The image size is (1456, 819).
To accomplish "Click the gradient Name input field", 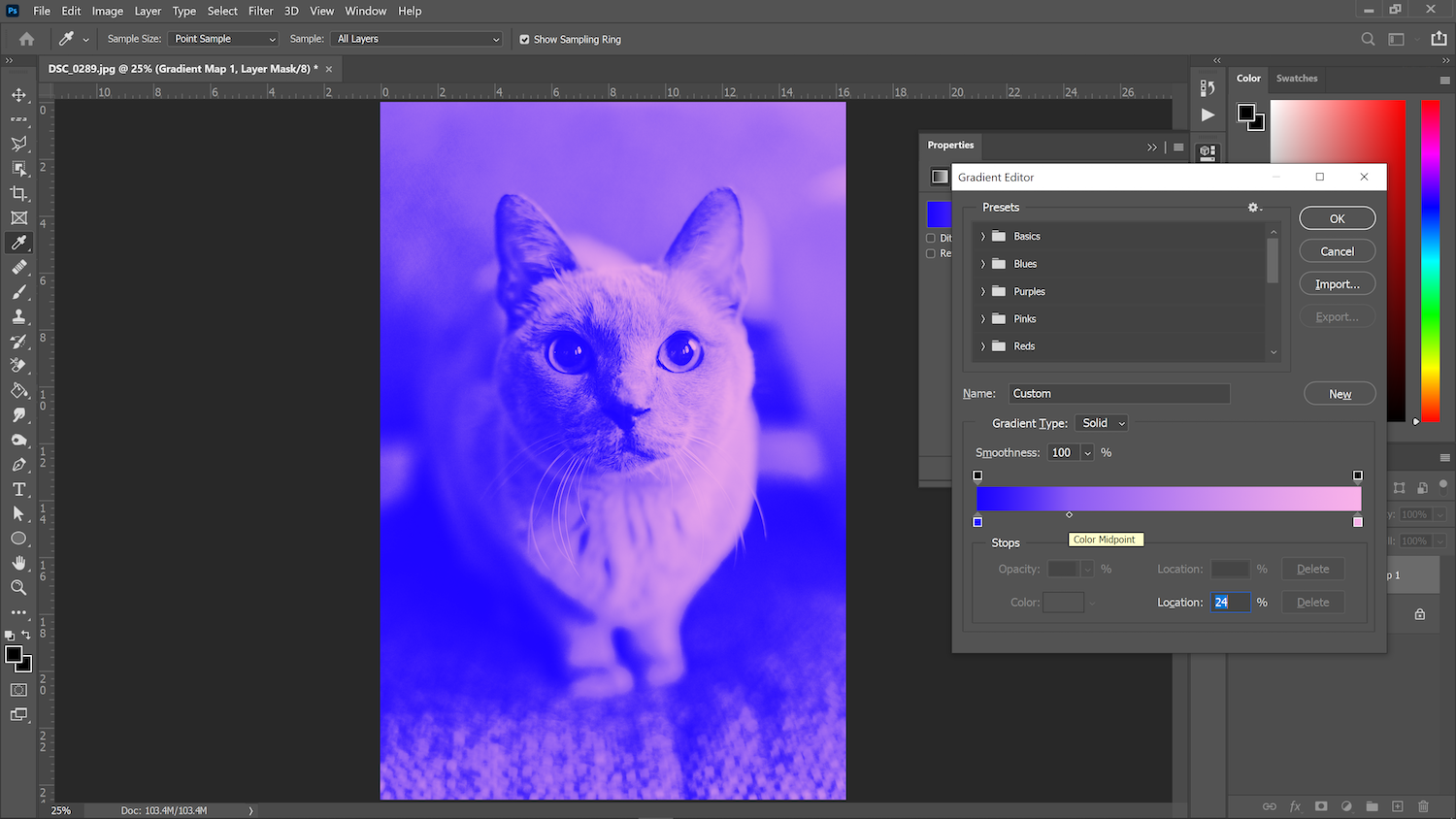I will 1119,394.
